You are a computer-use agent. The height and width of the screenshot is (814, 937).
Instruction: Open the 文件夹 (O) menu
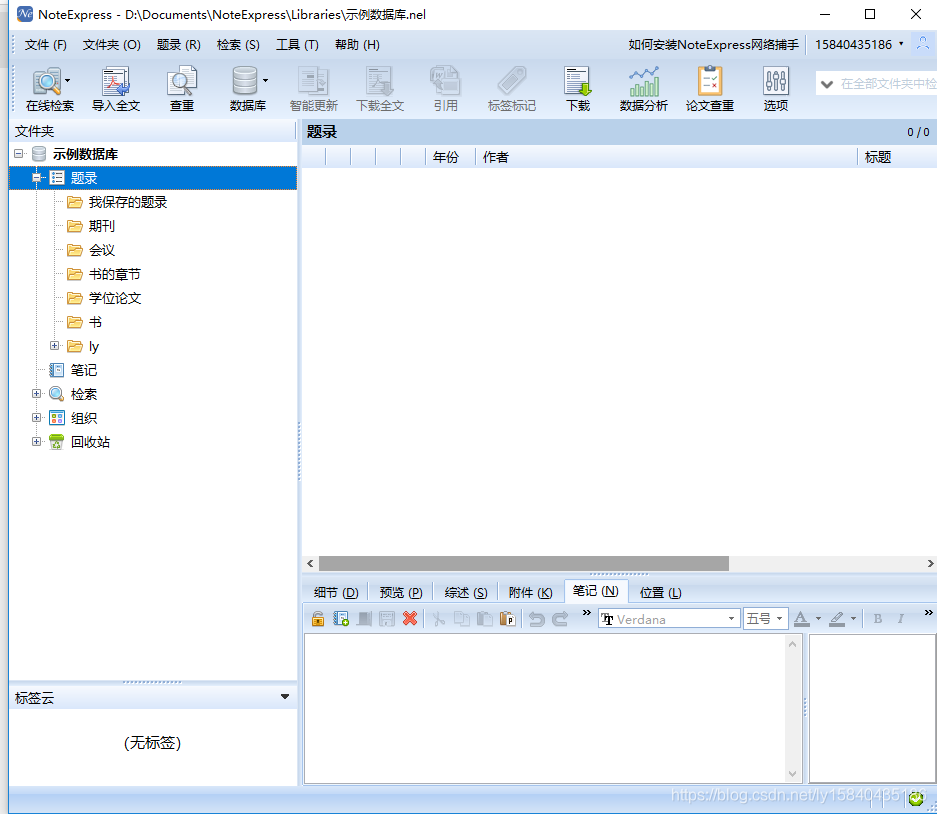111,45
